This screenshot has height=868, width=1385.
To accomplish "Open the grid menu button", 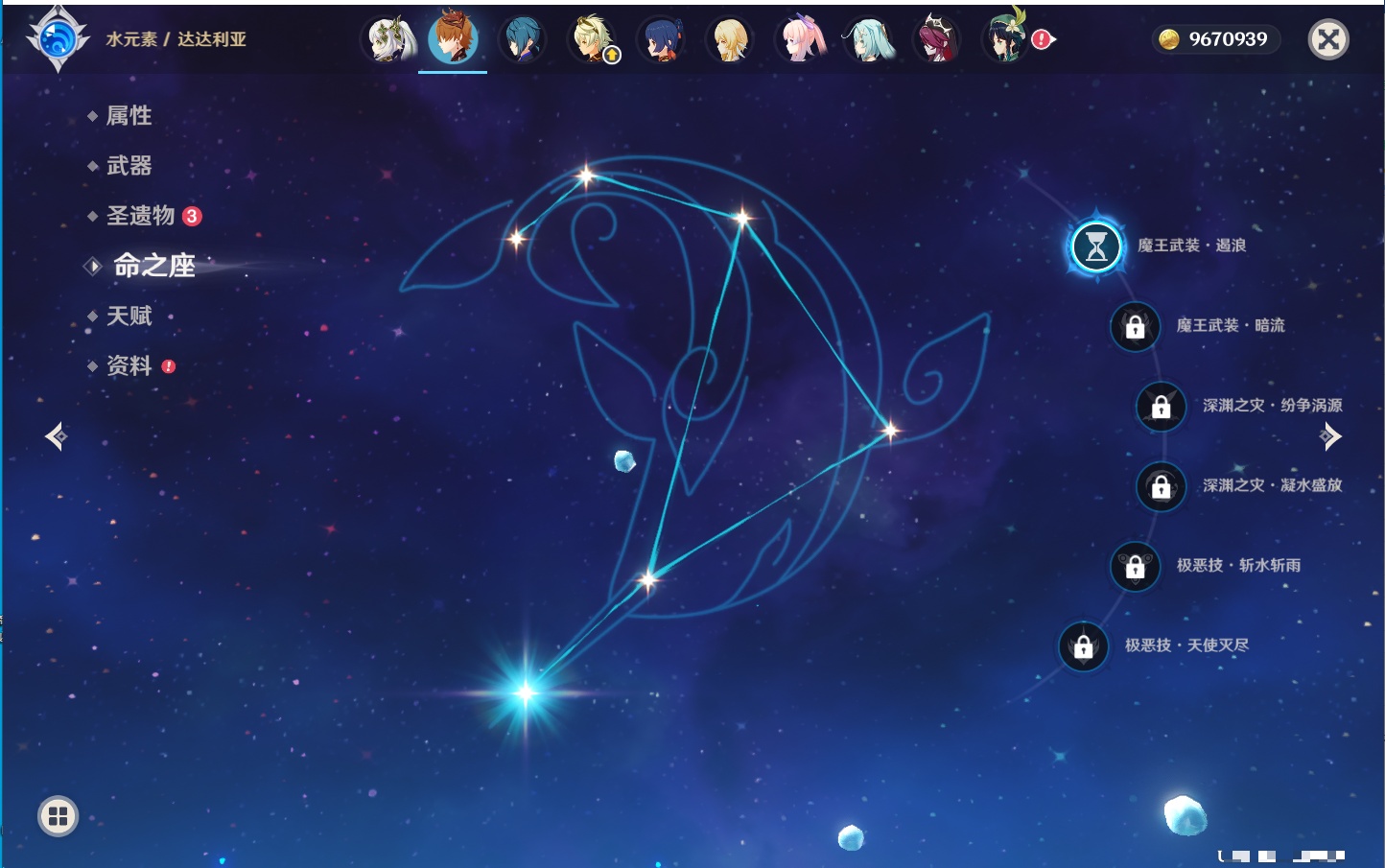I will [x=58, y=816].
